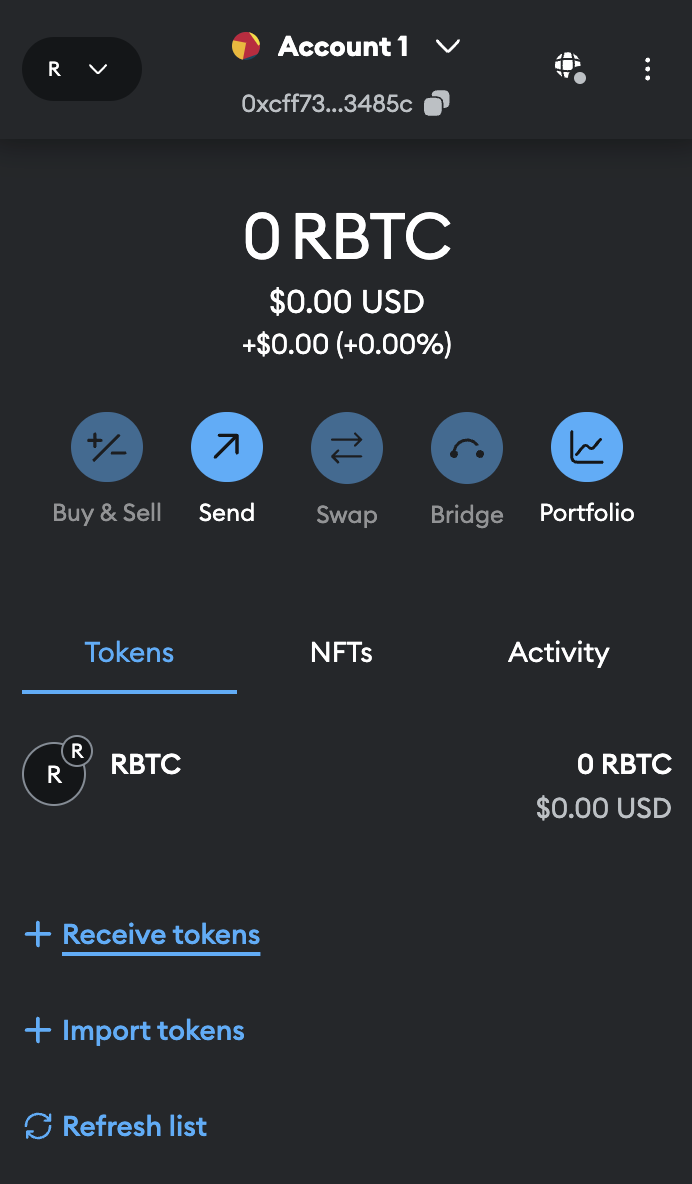Image resolution: width=692 pixels, height=1184 pixels.
Task: Click the Account 1 avatar icon
Action: tap(246, 46)
